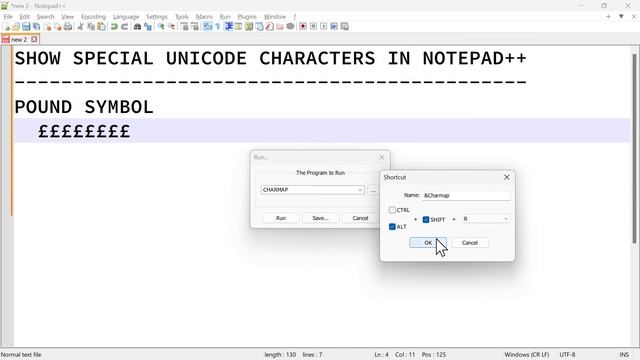Toggle Show All Characters pilcrow icon
This screenshot has height=360, width=640.
pyautogui.click(x=218, y=27)
